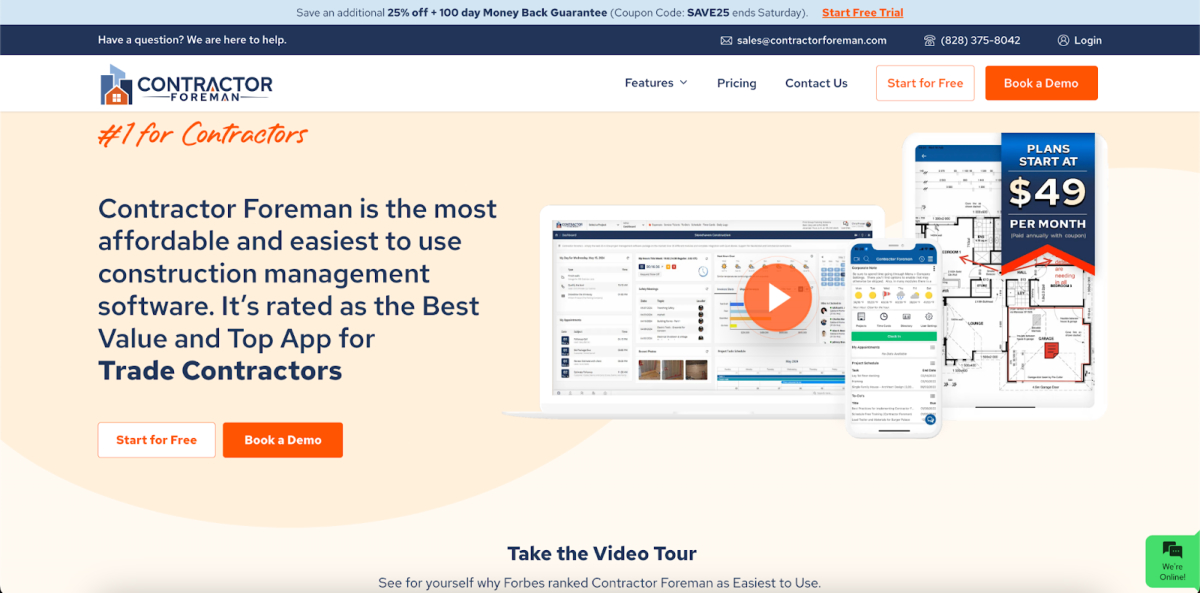Click the tablet floor plan mockup
The width and height of the screenshot is (1200, 593).
(1005, 277)
